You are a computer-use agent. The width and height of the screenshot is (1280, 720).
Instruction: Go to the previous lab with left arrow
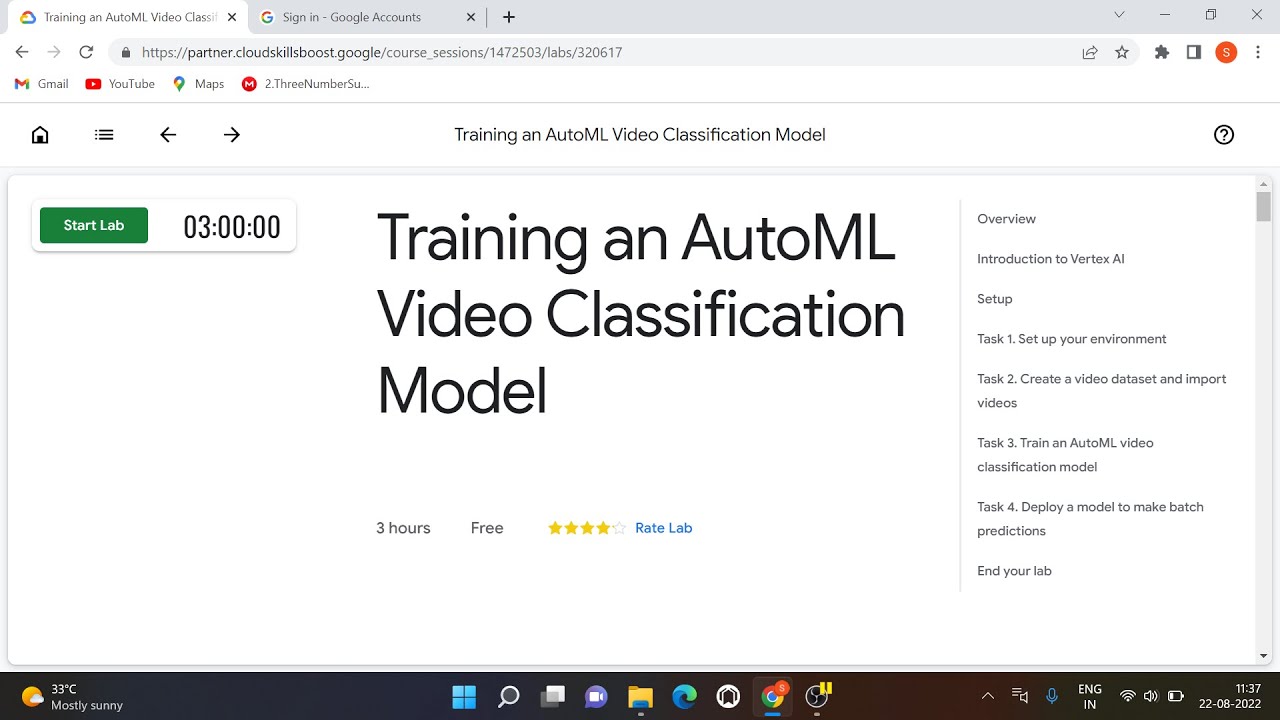pos(168,135)
